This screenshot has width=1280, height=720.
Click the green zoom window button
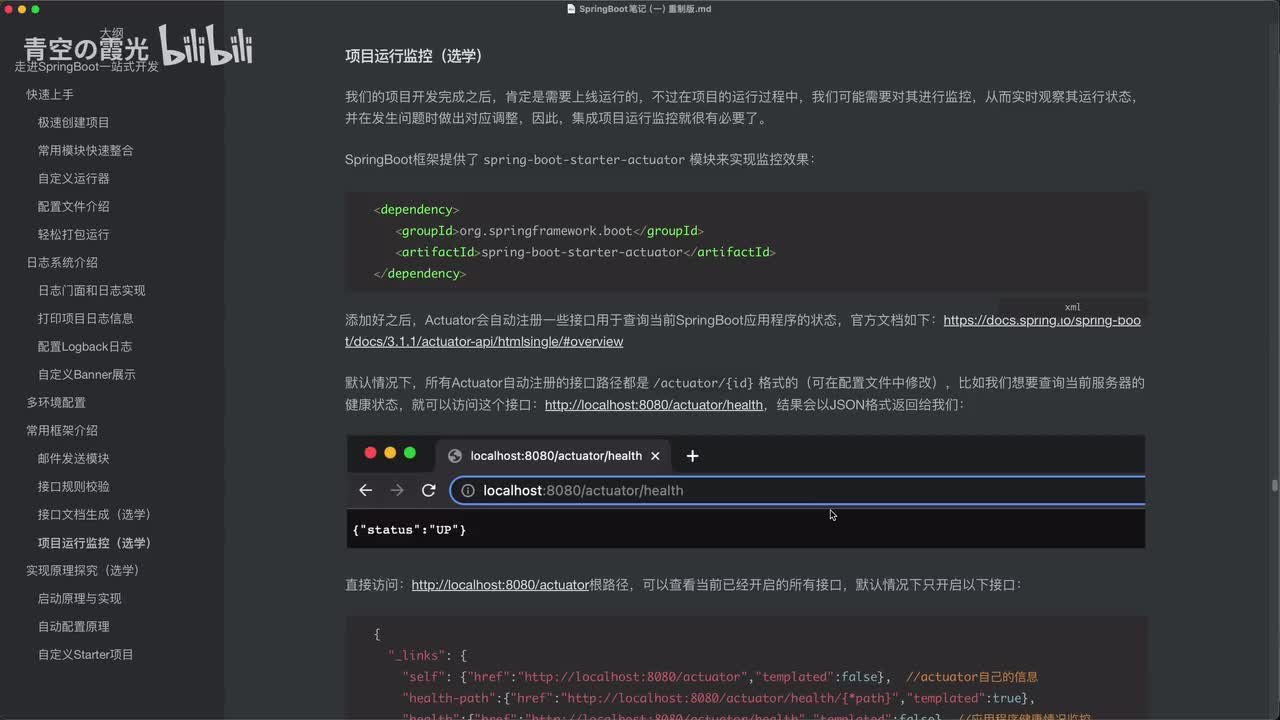(35, 9)
